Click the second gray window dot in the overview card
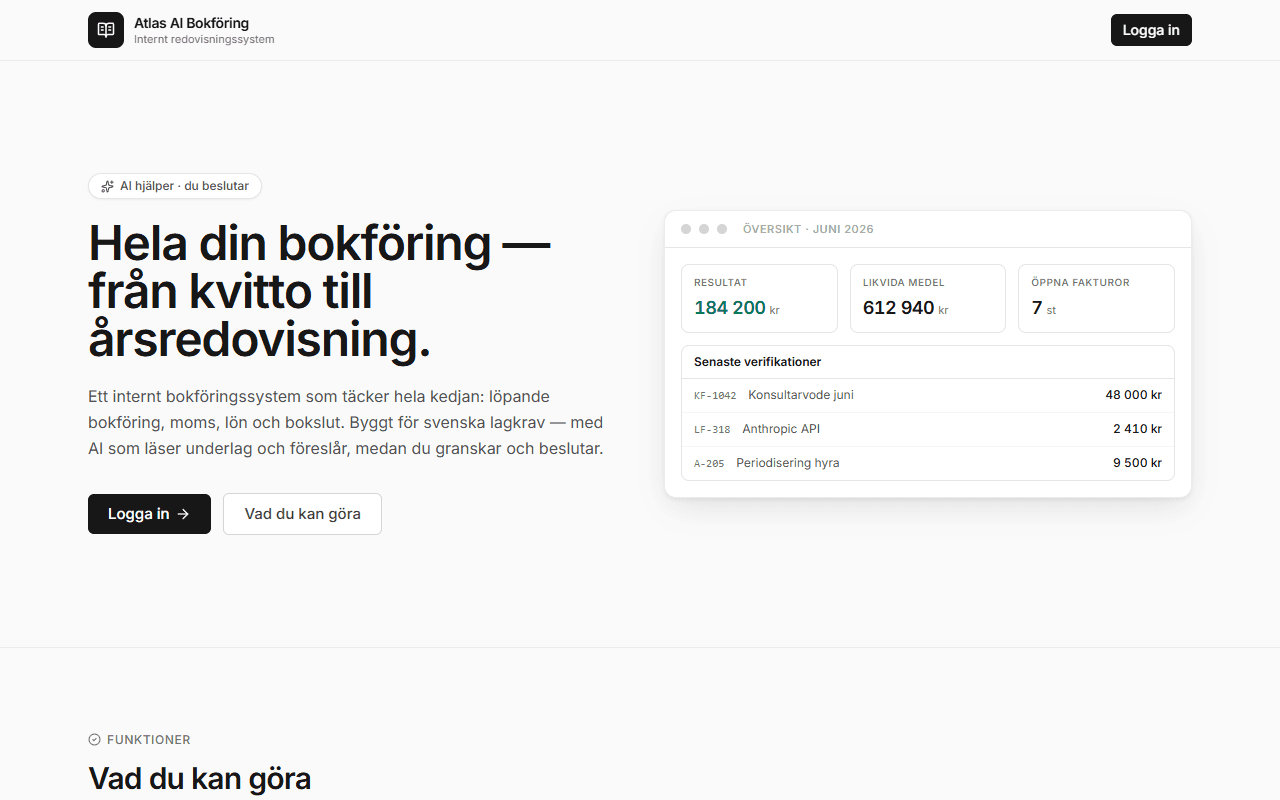Viewport: 1280px width, 800px height. (704, 229)
